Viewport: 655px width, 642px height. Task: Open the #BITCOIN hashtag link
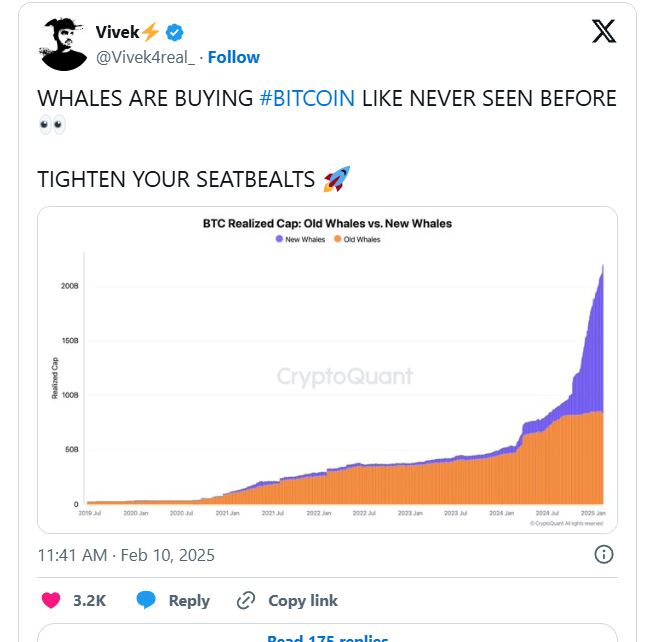[x=307, y=98]
